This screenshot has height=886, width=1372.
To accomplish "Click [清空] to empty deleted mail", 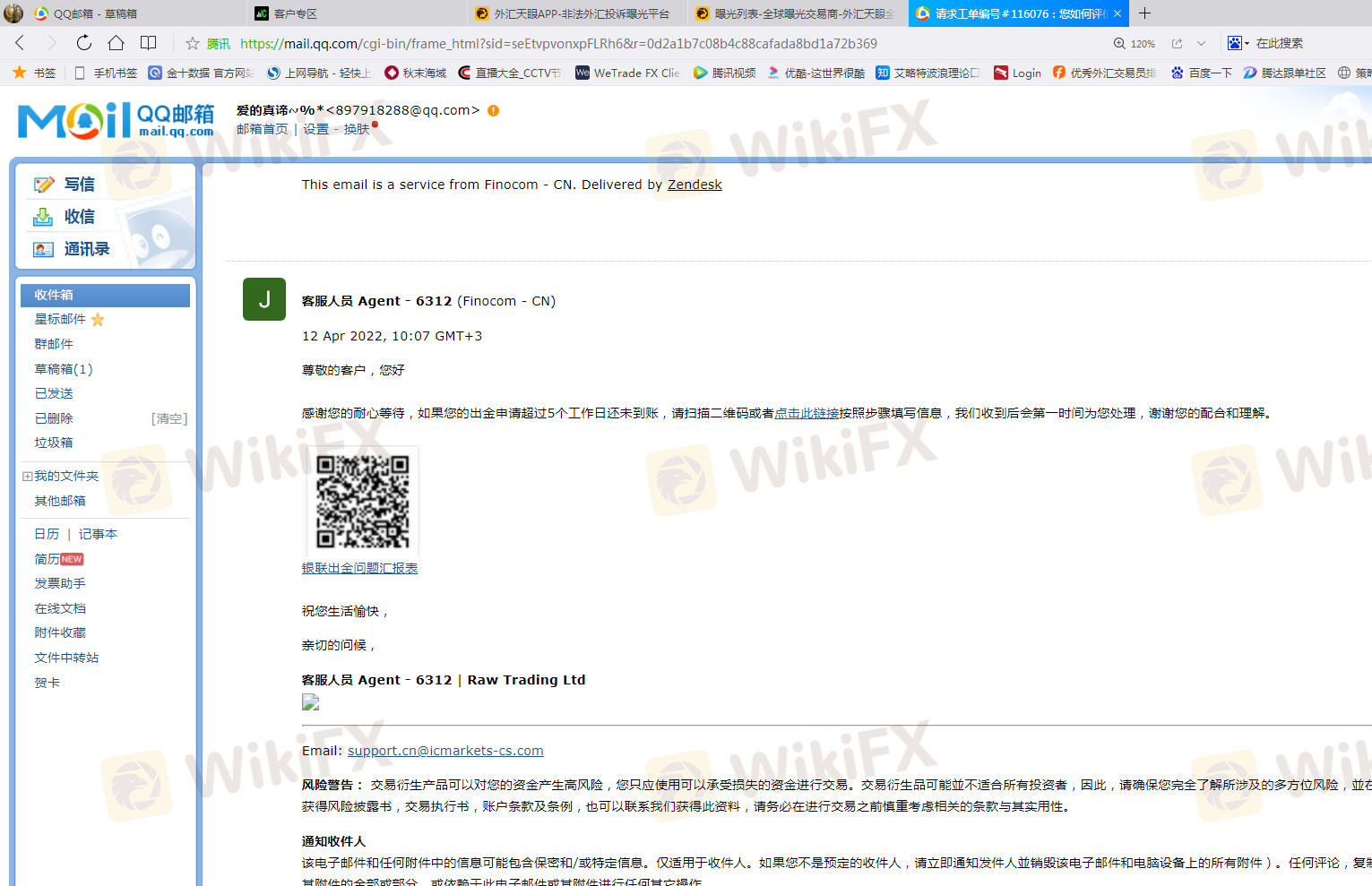I will 169,418.
